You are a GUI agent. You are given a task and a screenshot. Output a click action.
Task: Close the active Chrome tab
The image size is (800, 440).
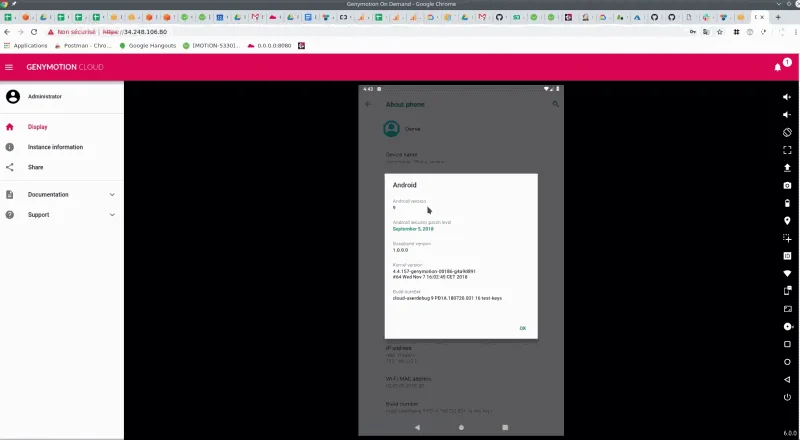(762, 17)
